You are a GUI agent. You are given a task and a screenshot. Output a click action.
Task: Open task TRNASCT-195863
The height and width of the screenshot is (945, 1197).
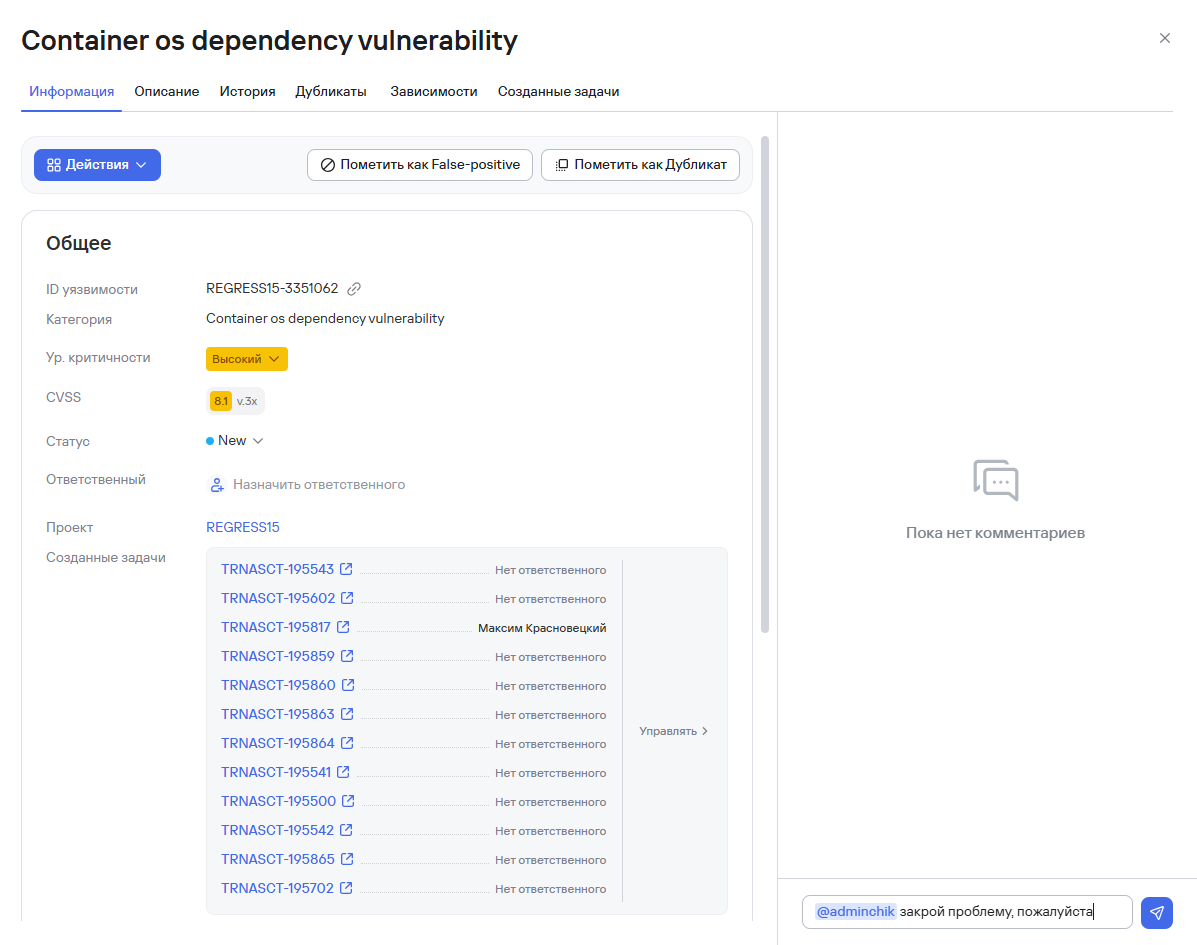tap(278, 714)
